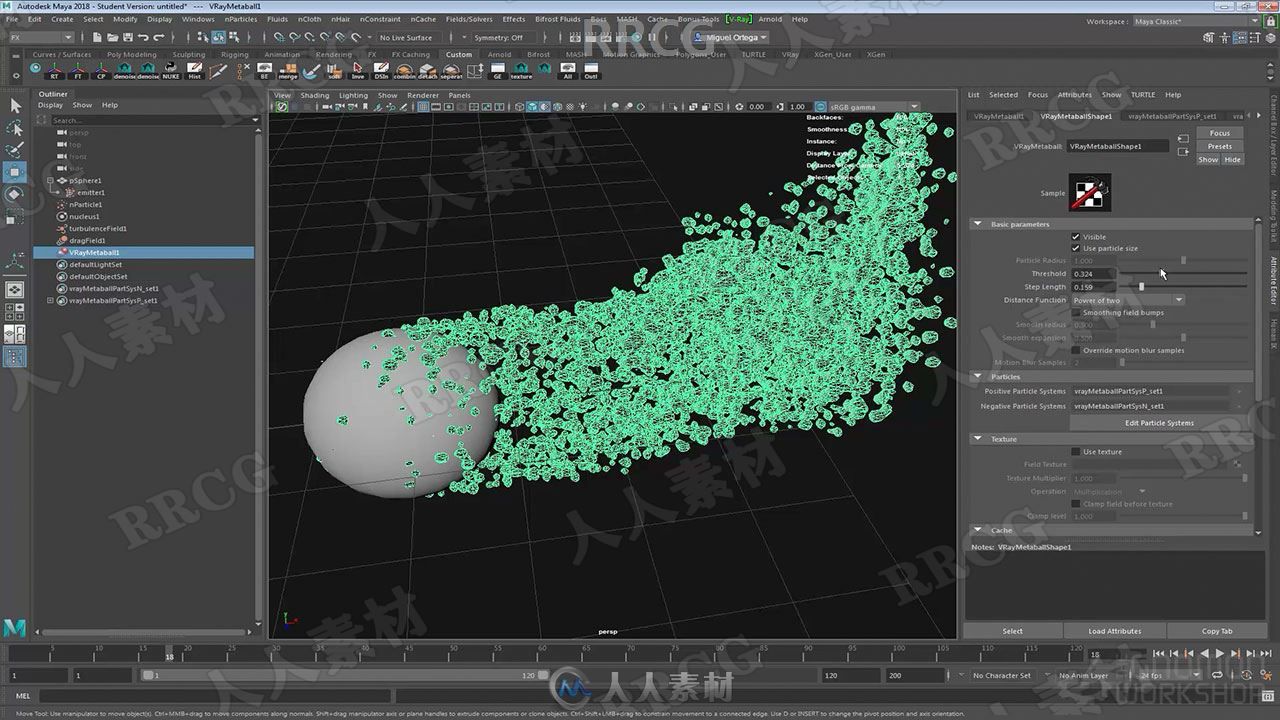The height and width of the screenshot is (720, 1280).
Task: Collapse the Basic parameters section
Action: coord(978,224)
